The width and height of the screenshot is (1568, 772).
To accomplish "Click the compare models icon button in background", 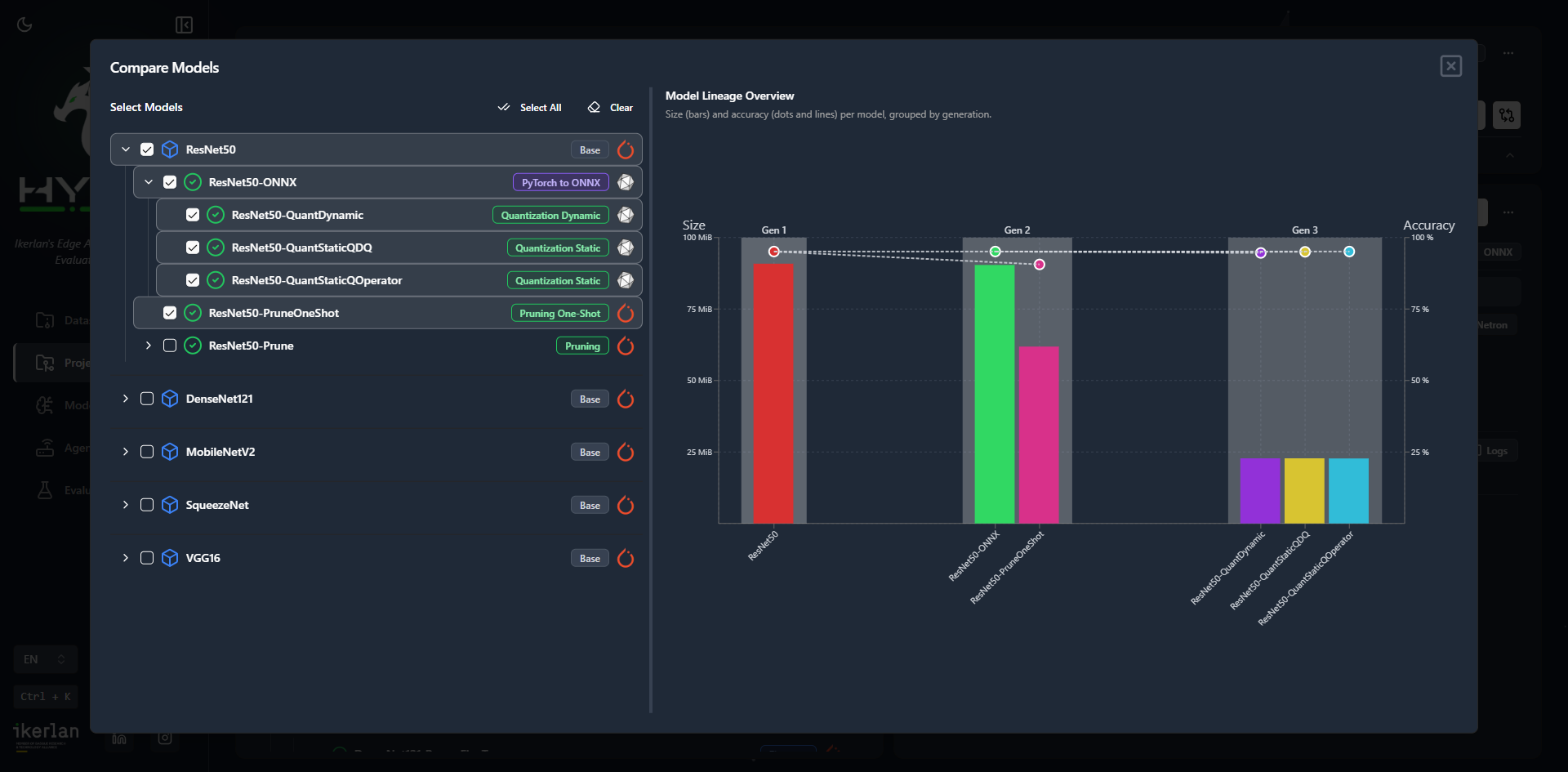I will (x=1507, y=115).
